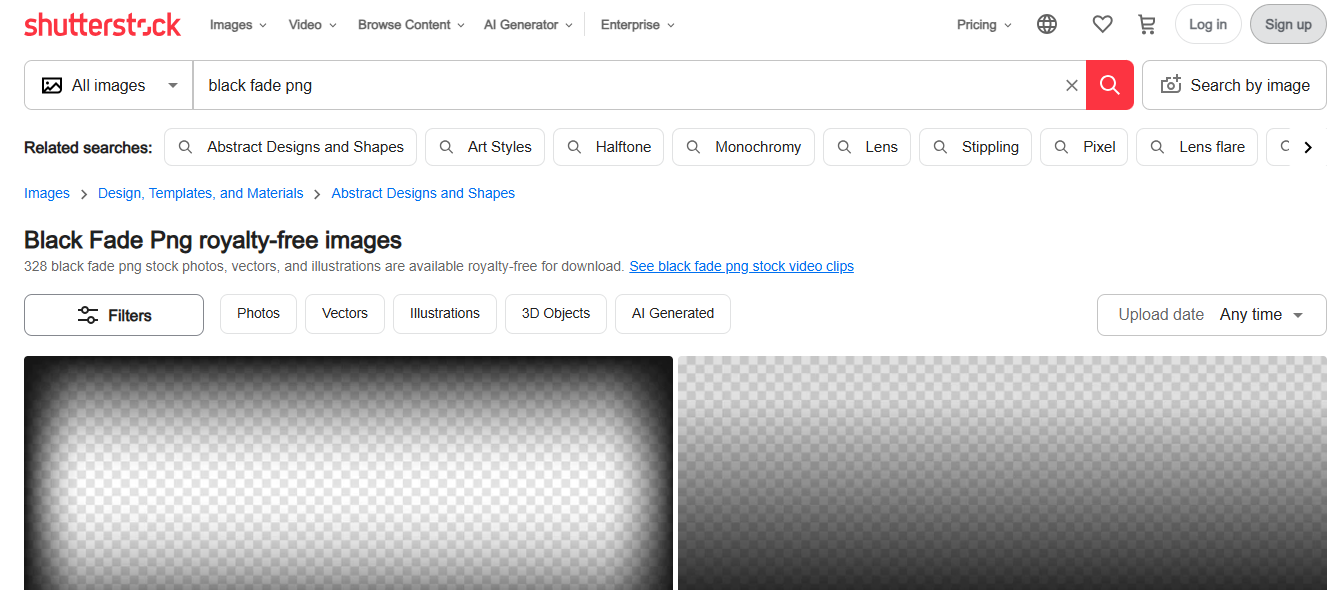
Task: Click the camera icon in Search by image
Action: click(1171, 85)
